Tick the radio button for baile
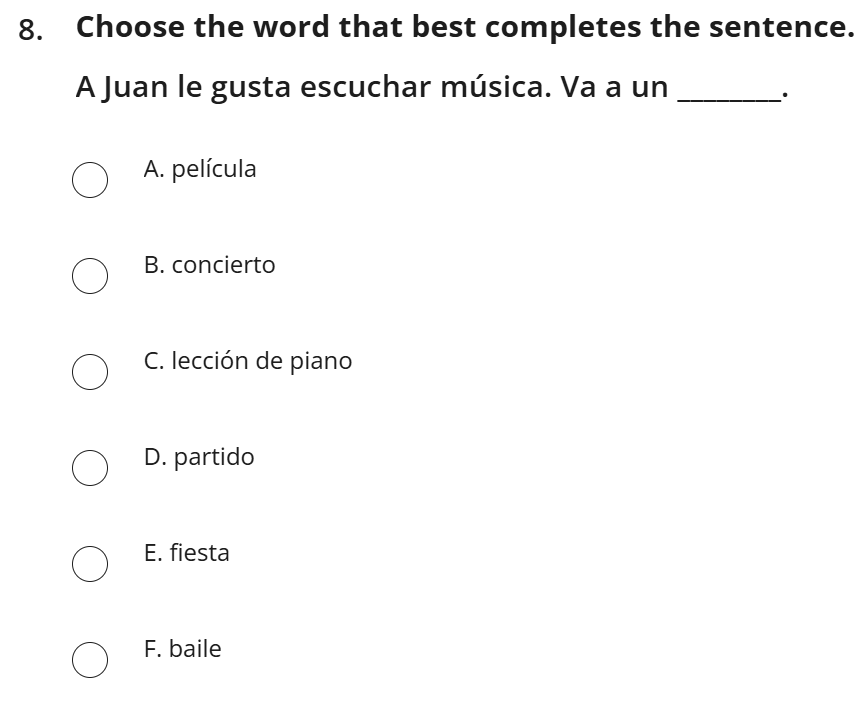This screenshot has height=705, width=865. click(90, 659)
